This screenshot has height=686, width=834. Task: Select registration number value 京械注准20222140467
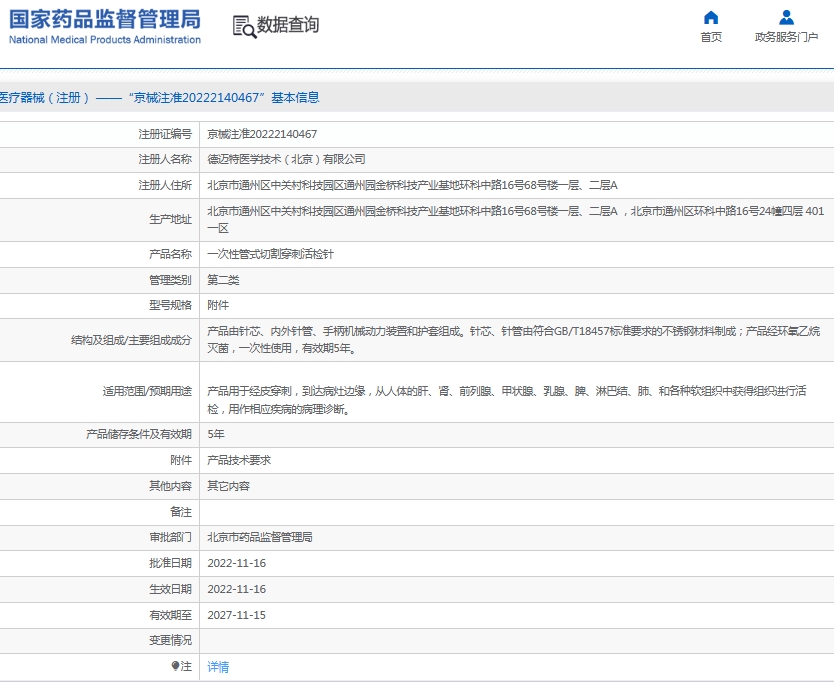(262, 134)
